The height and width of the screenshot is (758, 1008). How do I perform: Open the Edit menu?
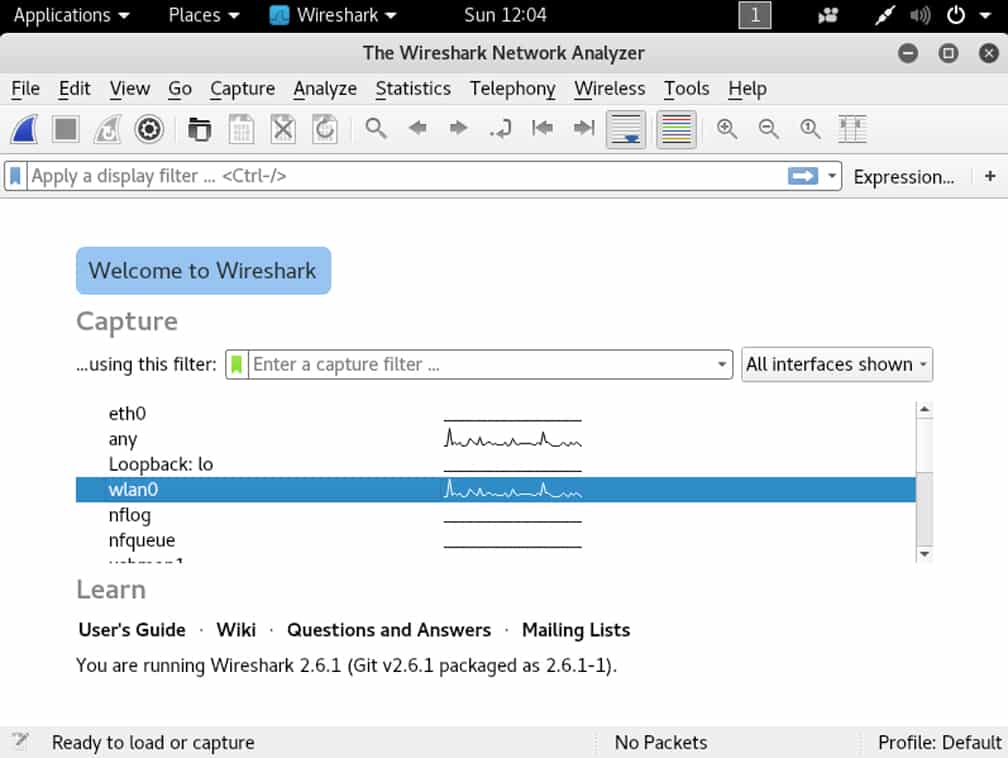tap(75, 89)
